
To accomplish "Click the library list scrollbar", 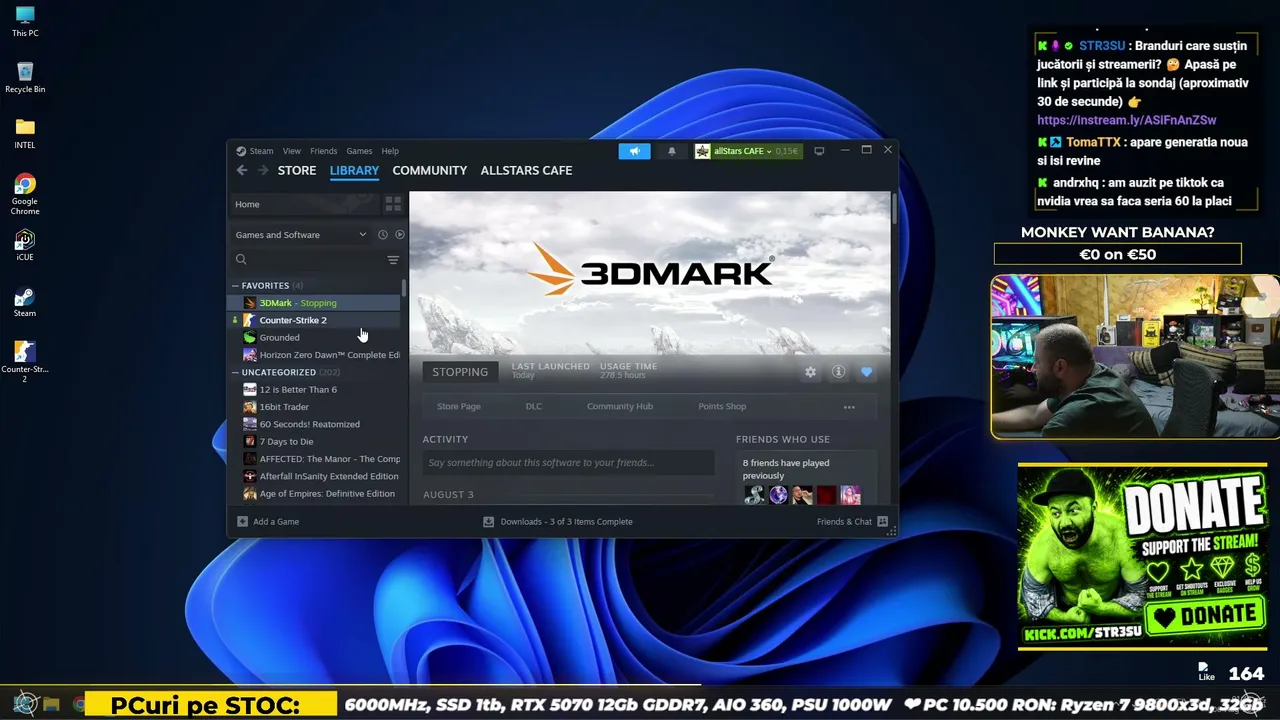I will (x=404, y=288).
